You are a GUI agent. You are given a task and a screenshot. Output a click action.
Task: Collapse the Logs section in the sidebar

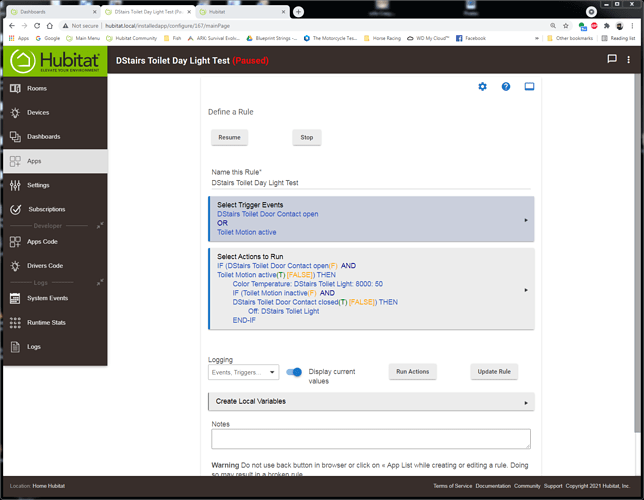(100, 282)
